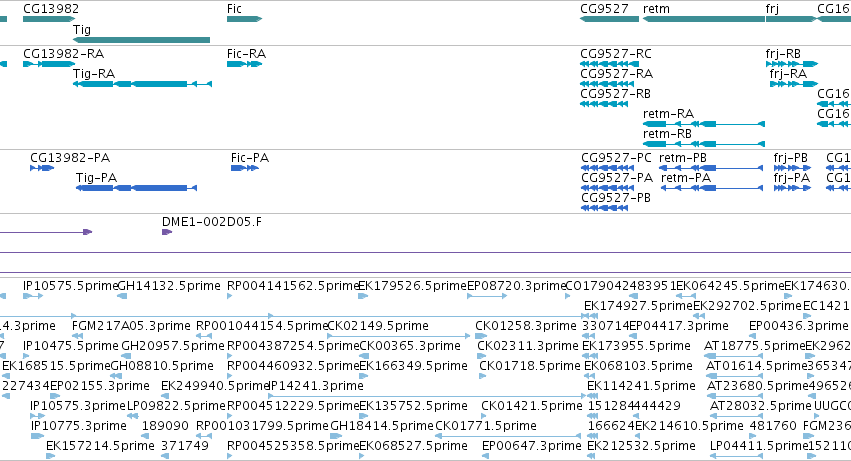Click the EK114241.5prime EST label
The width and height of the screenshot is (851, 461).
642,387
